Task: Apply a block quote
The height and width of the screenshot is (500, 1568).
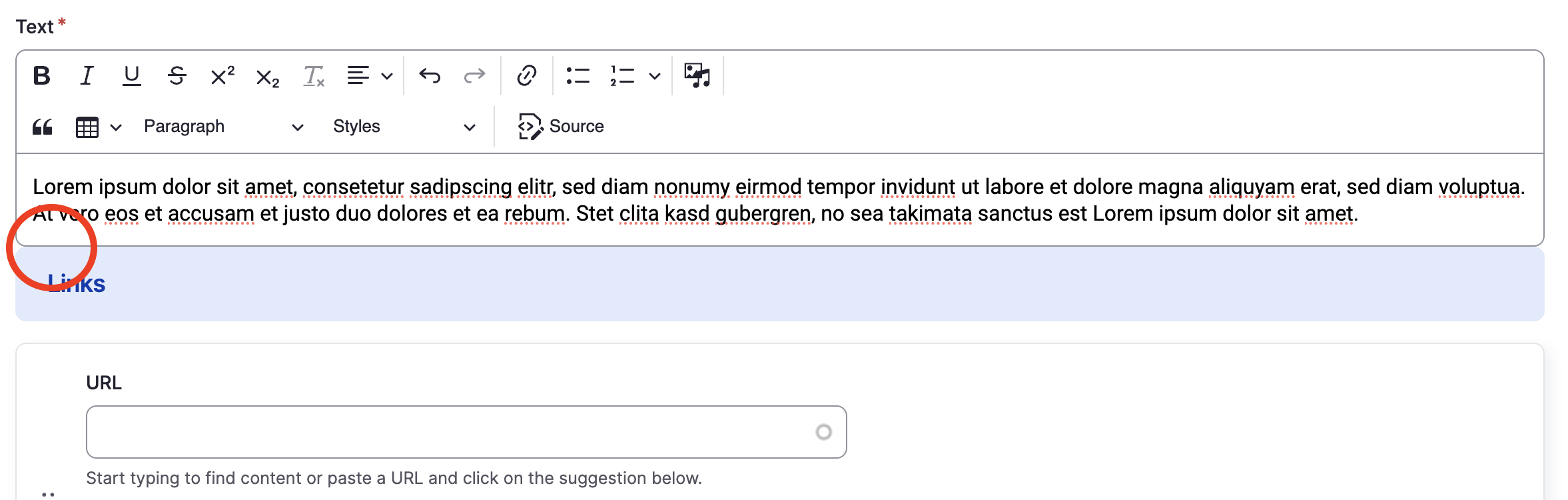Action: click(x=41, y=126)
